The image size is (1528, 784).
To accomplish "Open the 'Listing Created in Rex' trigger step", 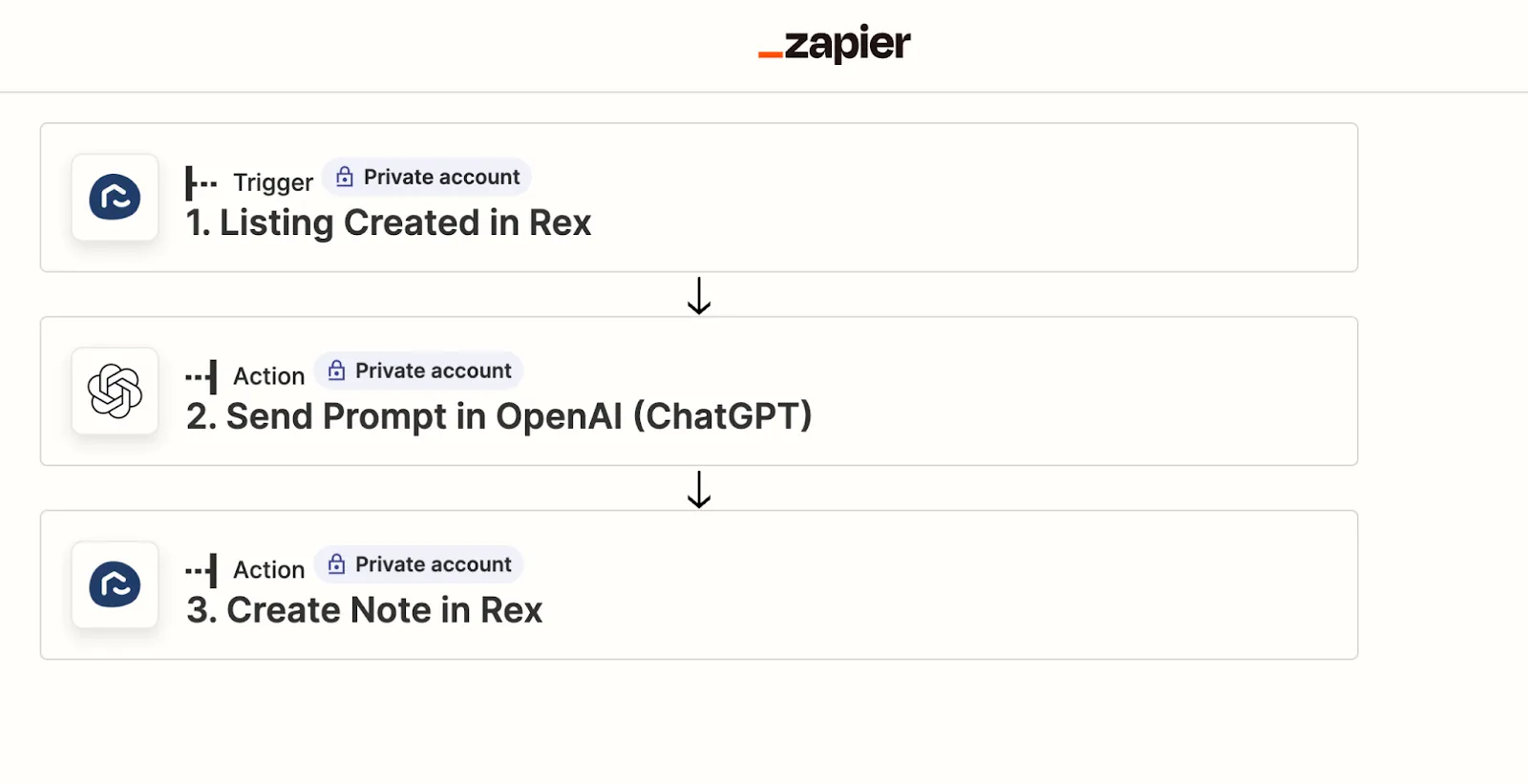I will coord(387,222).
